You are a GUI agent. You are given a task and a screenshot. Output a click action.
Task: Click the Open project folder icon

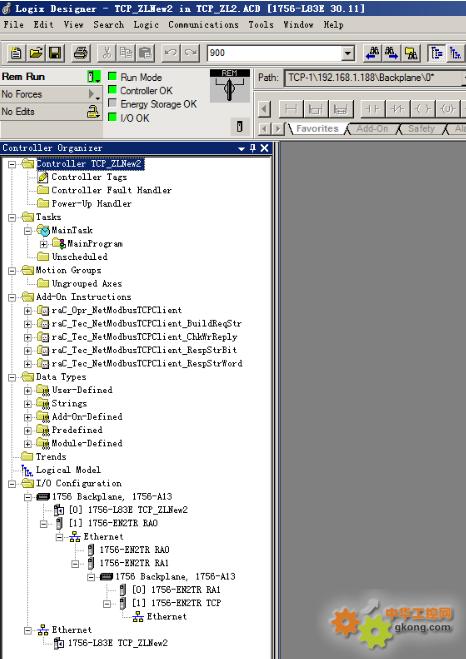36,53
